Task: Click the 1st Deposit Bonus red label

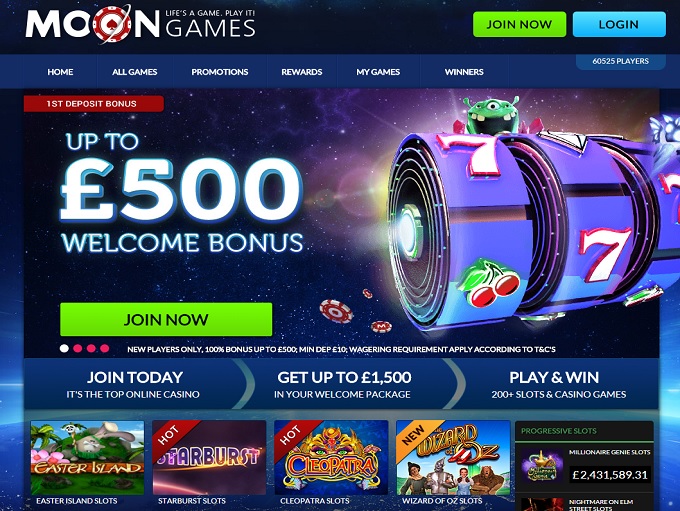Action: [94, 104]
